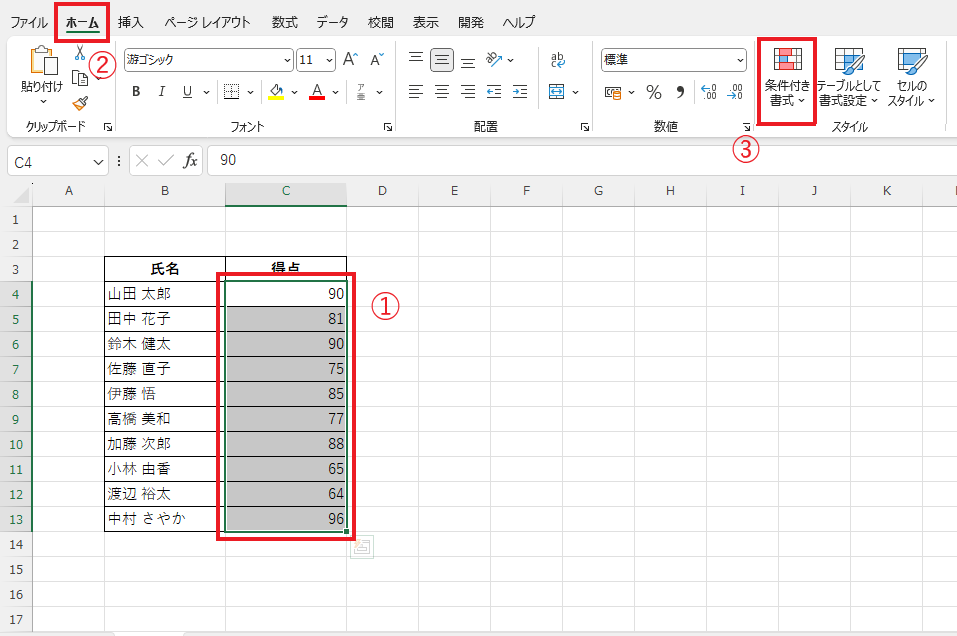Switch to the 開発 tab
This screenshot has width=957, height=636.
471,23
